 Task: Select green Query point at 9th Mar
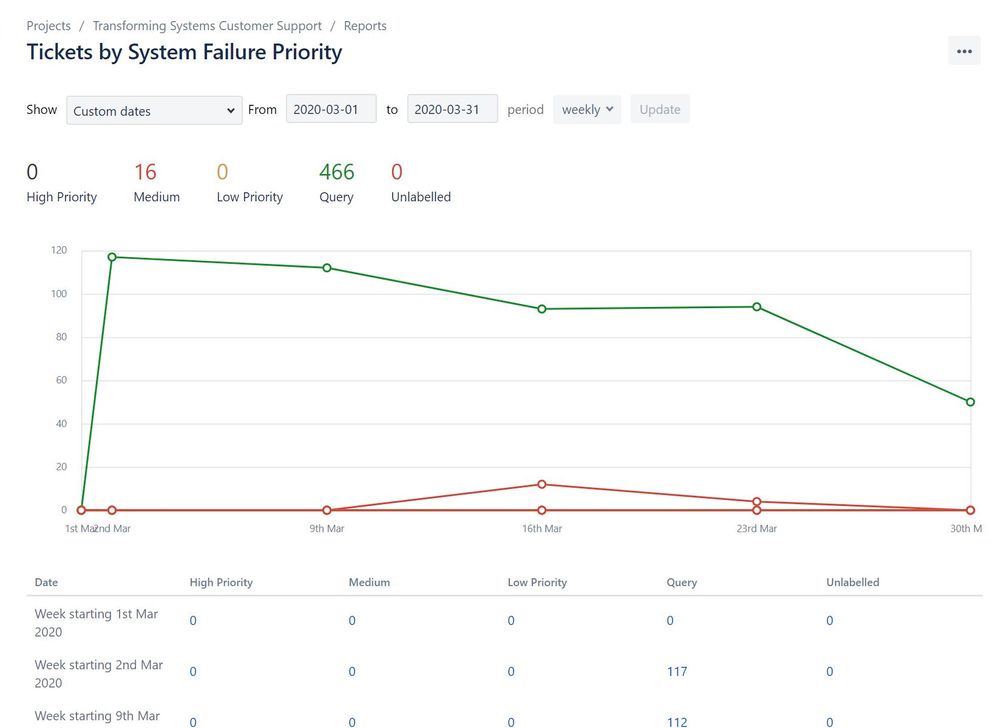click(327, 268)
